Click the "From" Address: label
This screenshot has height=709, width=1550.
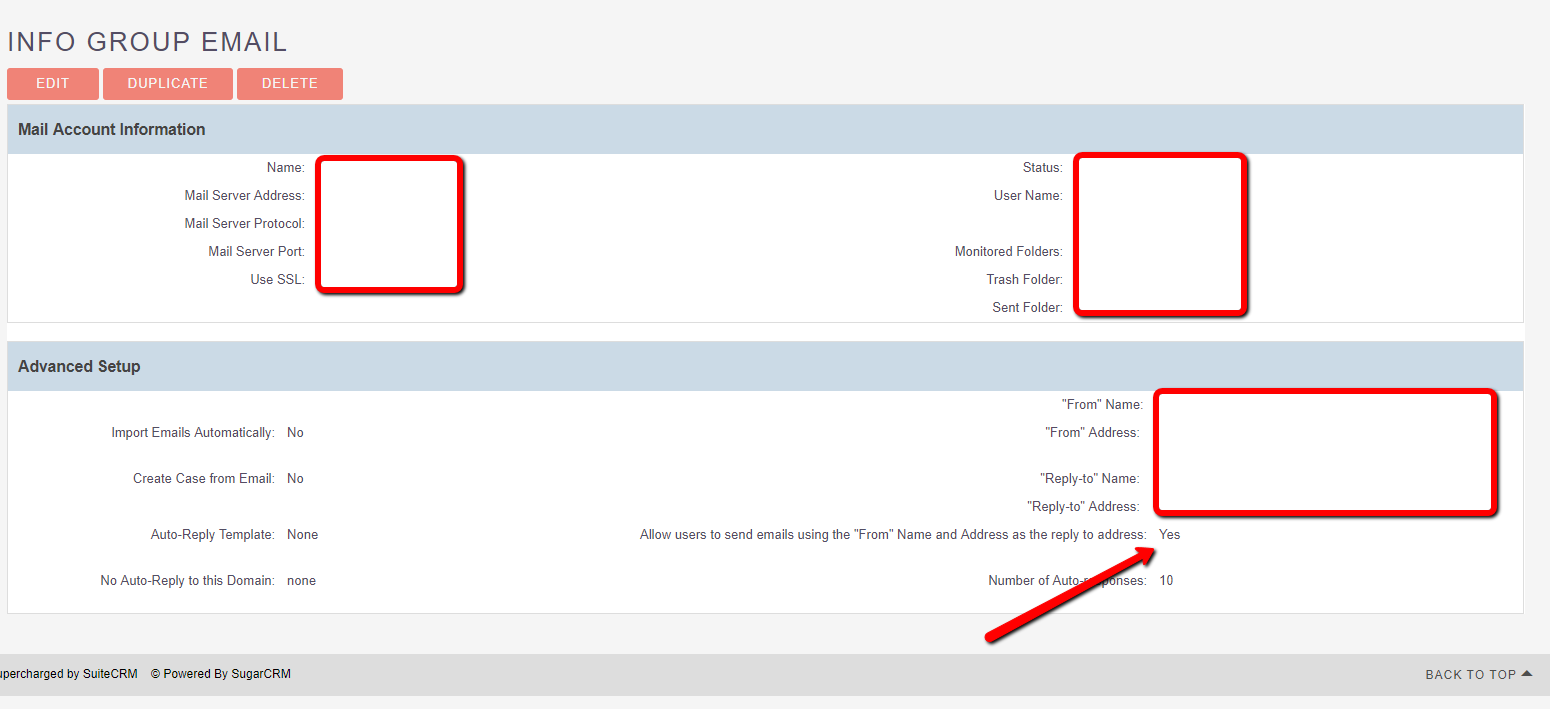1093,433
